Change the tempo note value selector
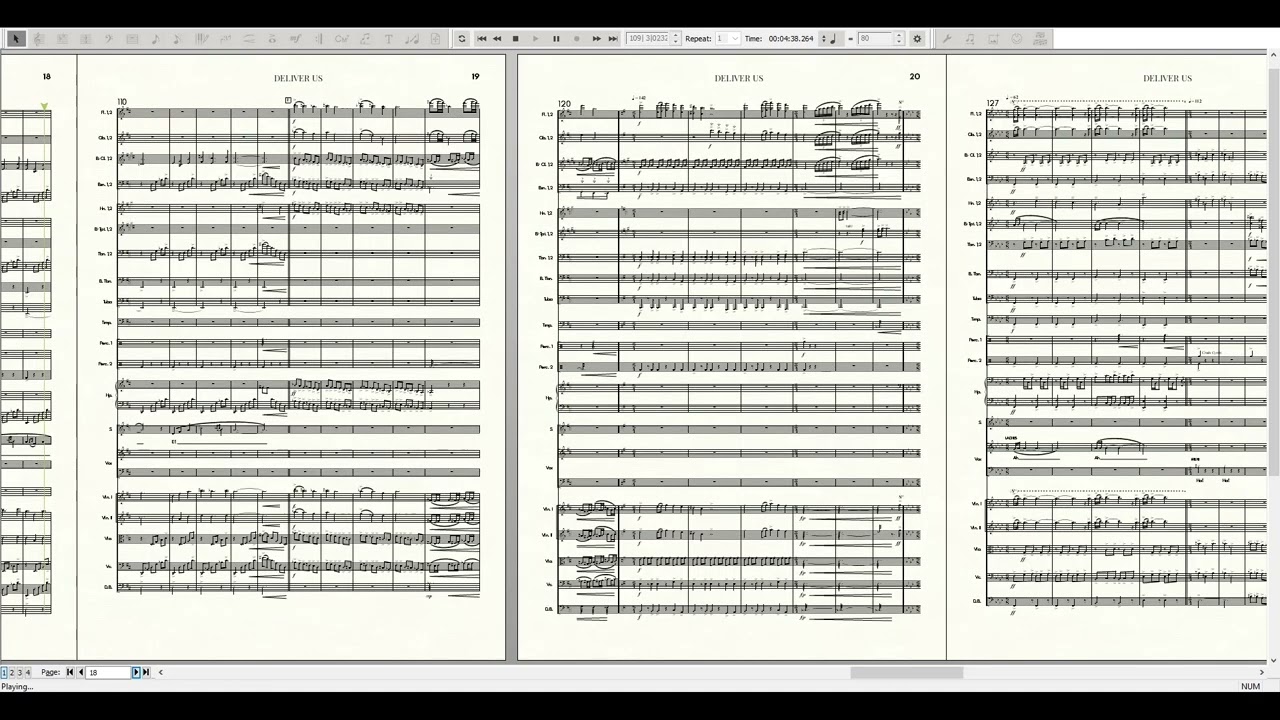Image resolution: width=1280 pixels, height=720 pixels. [829, 39]
